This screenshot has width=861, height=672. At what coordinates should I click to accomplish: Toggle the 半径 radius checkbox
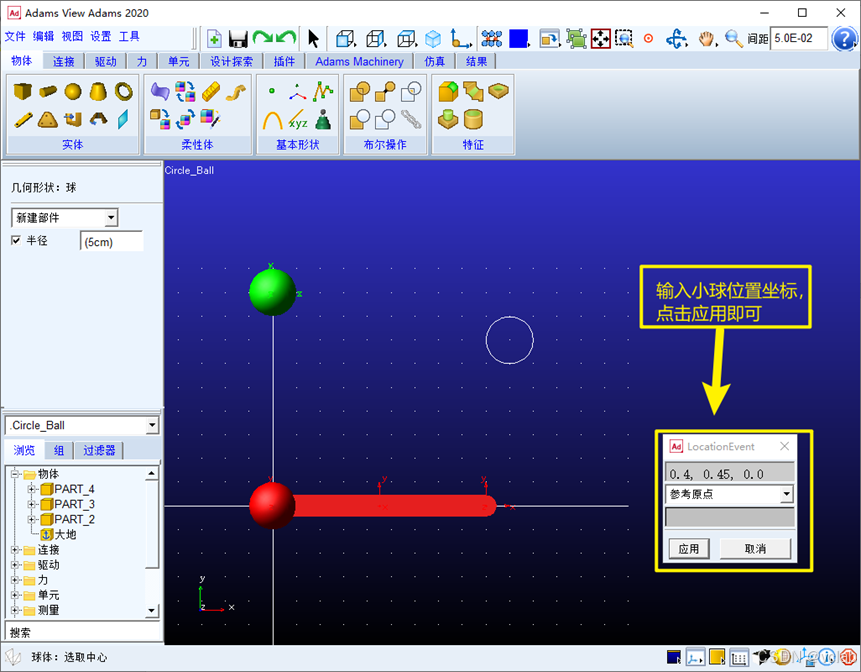point(16,240)
